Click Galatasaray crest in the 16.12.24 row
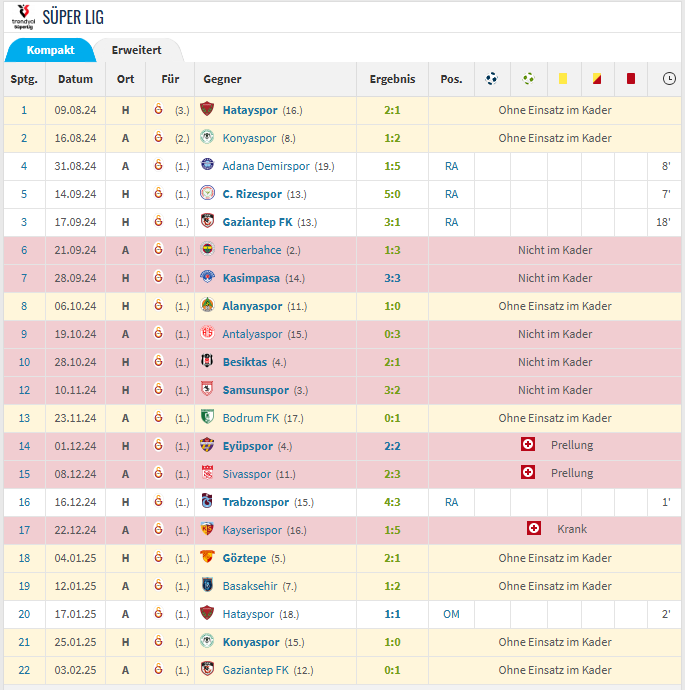 [159, 501]
